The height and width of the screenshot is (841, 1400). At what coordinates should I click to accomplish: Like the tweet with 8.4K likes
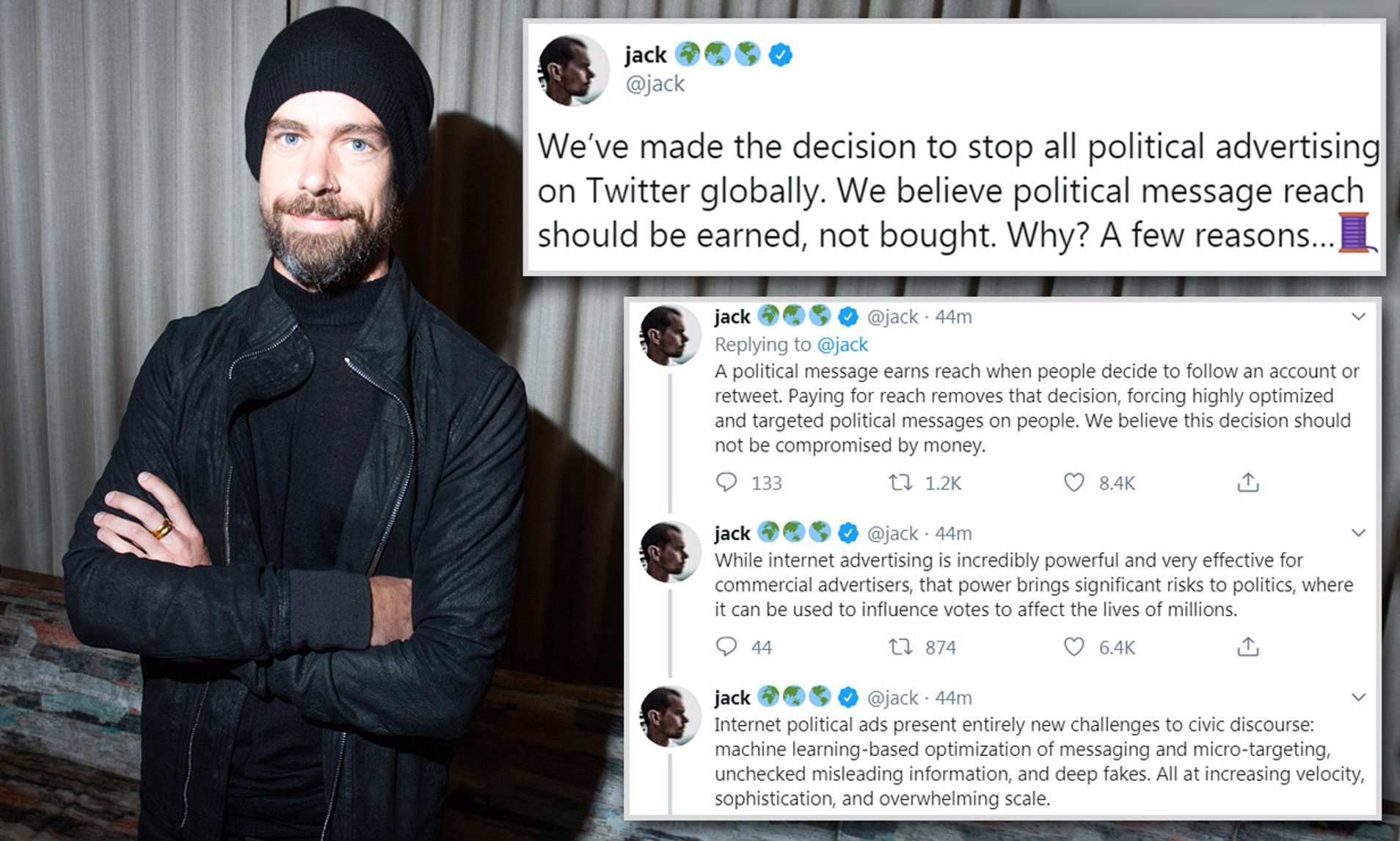[x=1073, y=482]
